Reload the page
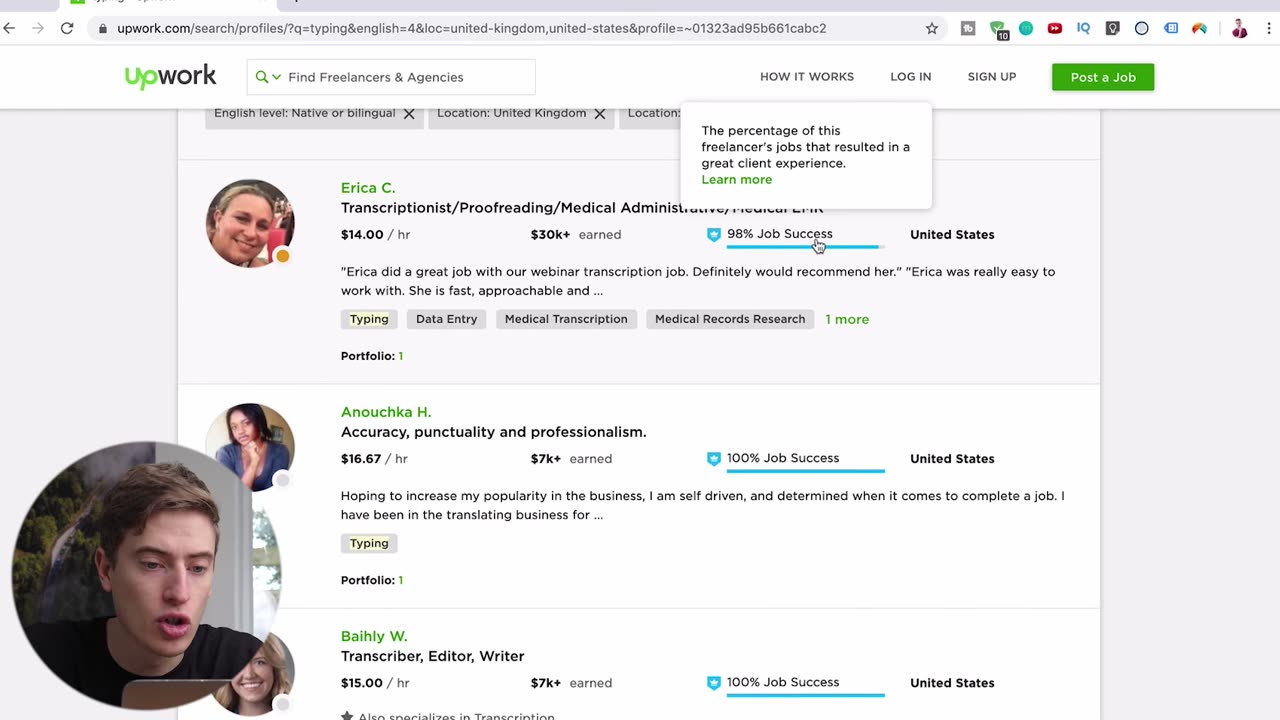Viewport: 1280px width, 720px height. point(67,28)
